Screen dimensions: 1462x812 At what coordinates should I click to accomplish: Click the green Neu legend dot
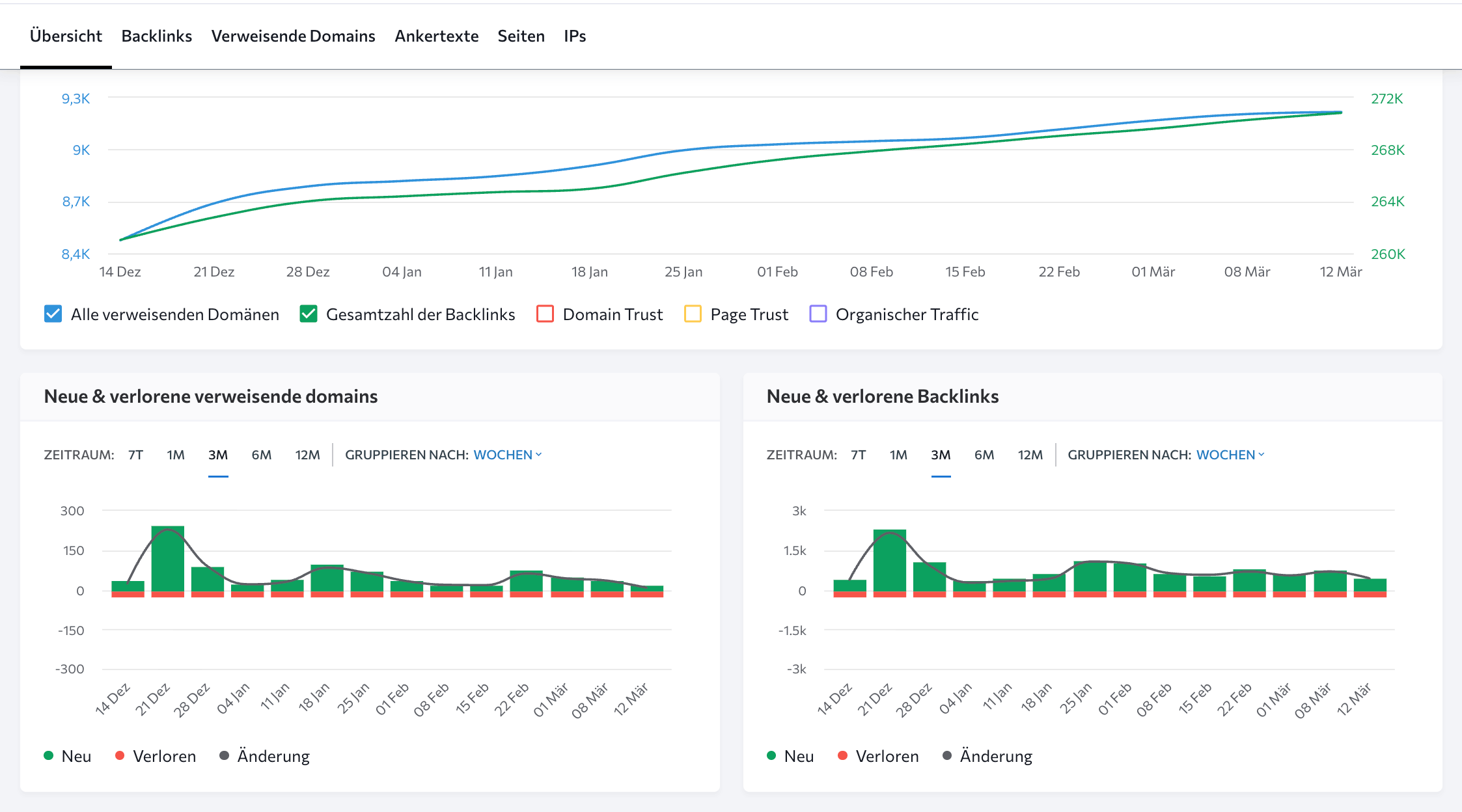[48, 755]
